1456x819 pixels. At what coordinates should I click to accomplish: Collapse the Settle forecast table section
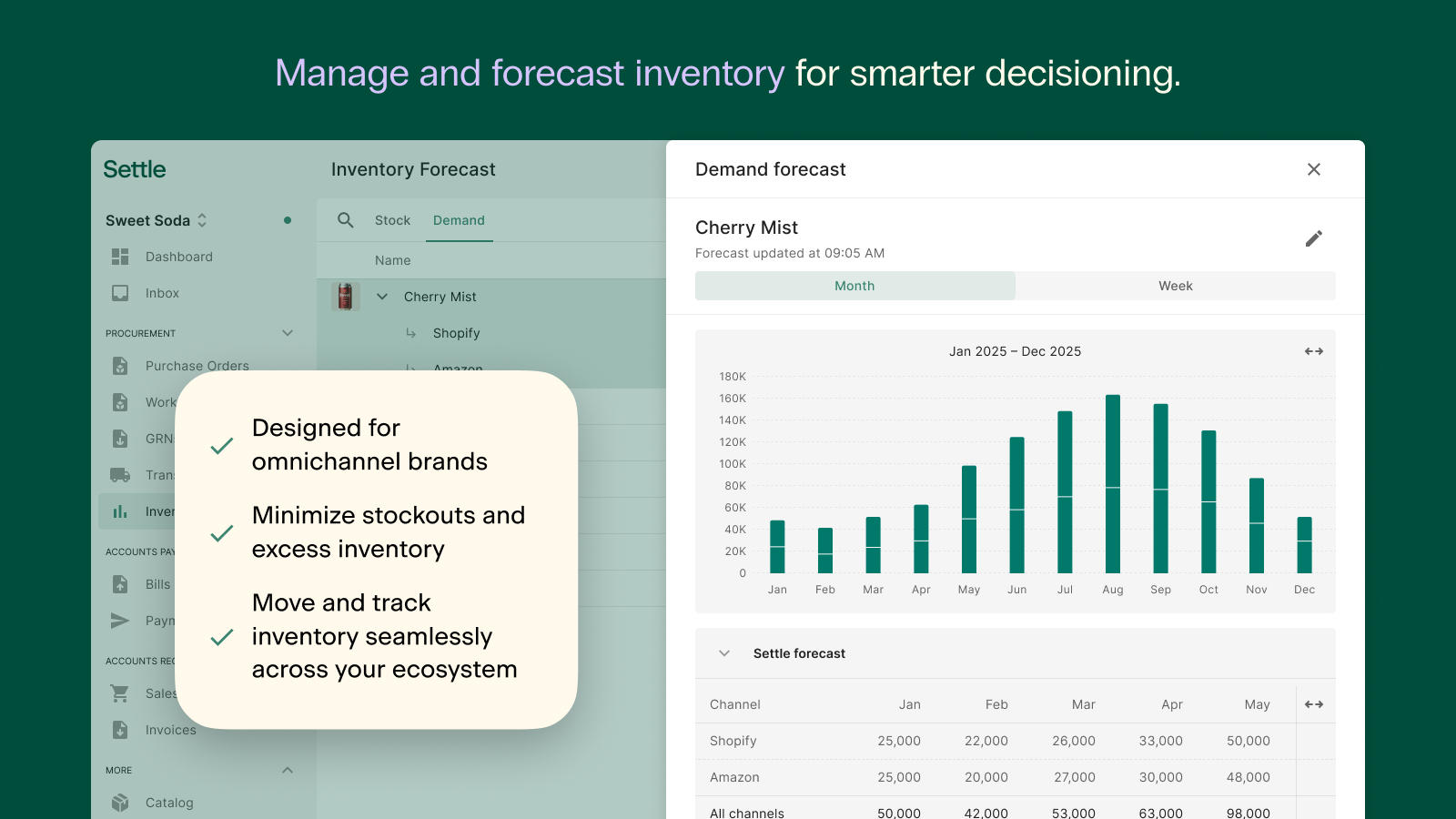click(x=723, y=653)
